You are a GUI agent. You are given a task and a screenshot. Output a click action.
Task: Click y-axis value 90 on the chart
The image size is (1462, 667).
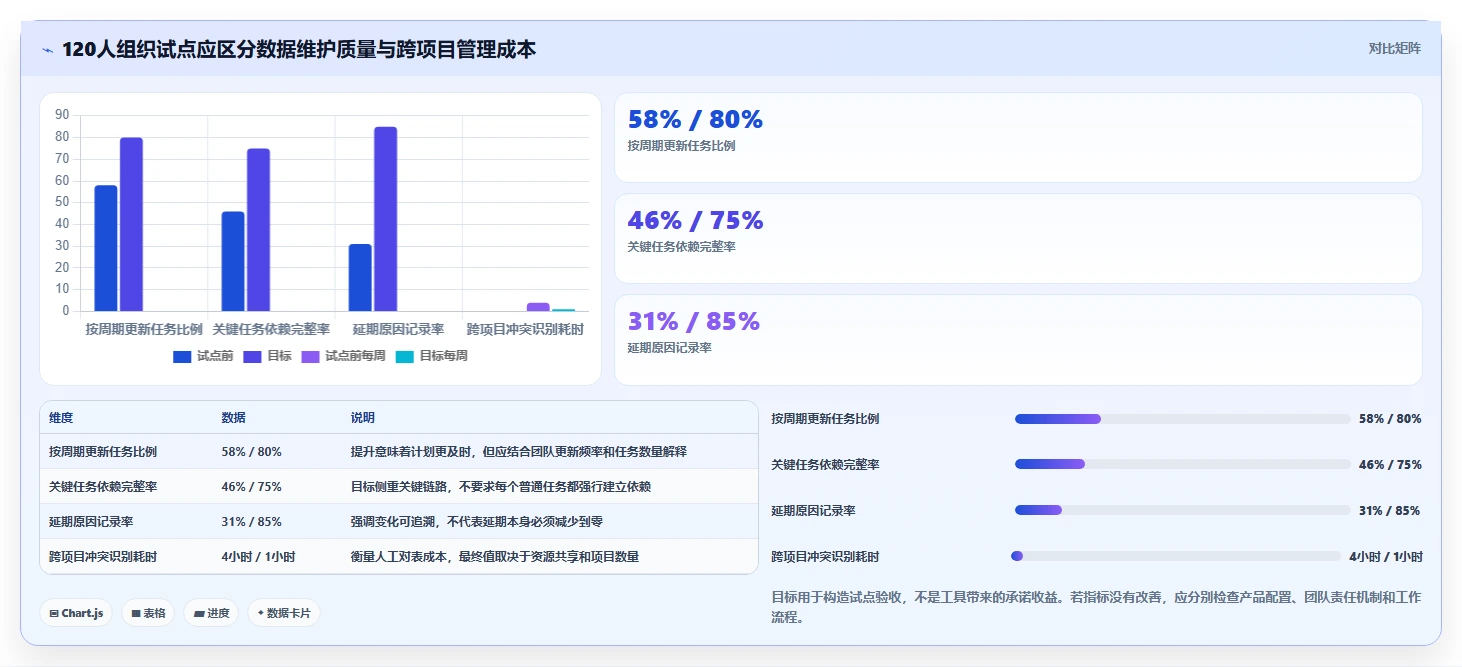pos(62,115)
